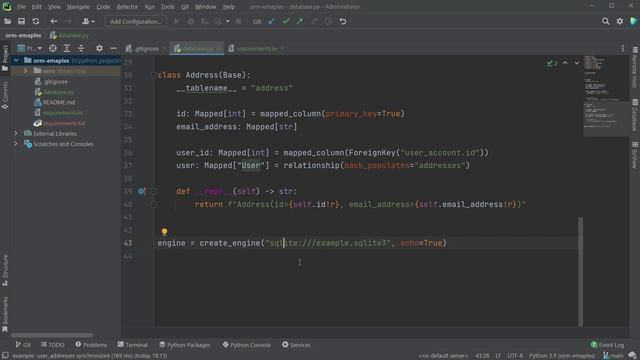Close the database.py editor tab

(219, 49)
